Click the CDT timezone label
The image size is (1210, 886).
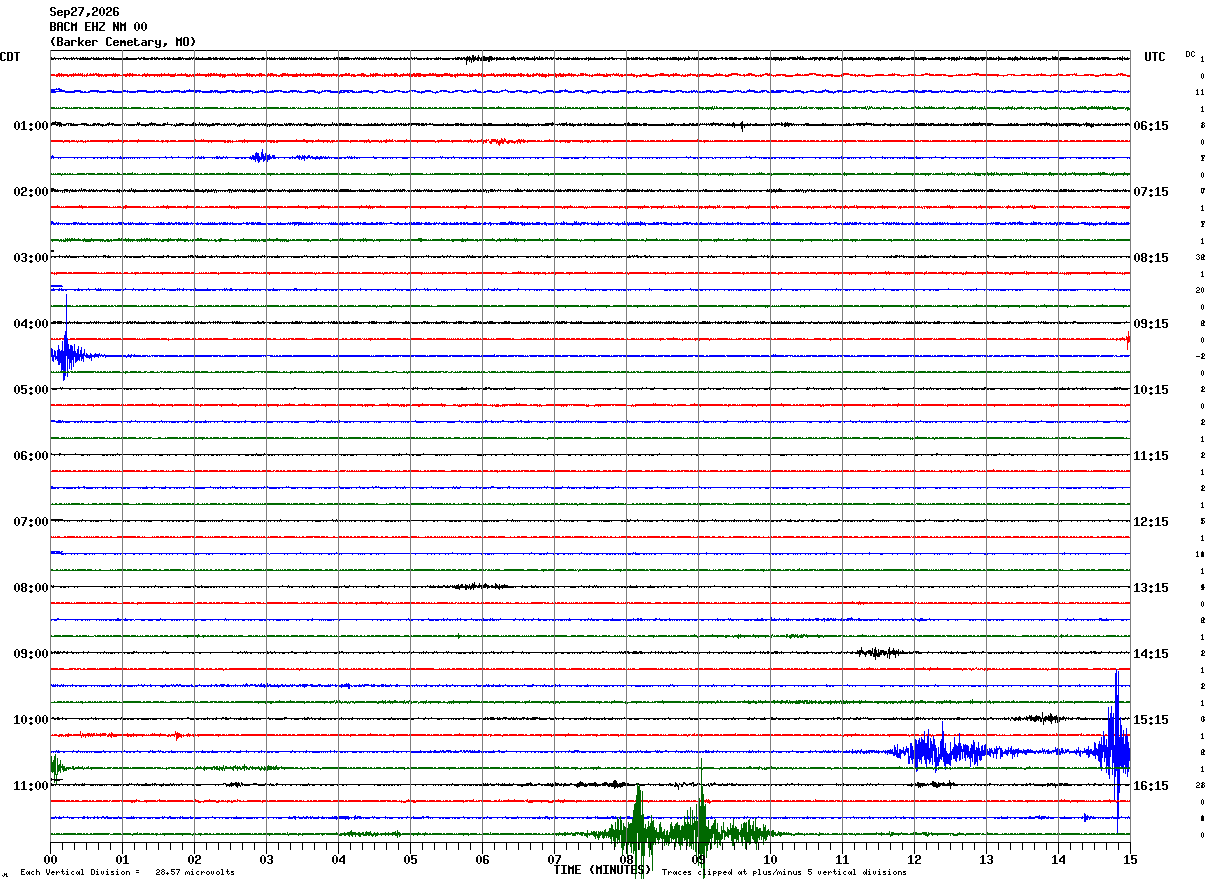tap(10, 57)
